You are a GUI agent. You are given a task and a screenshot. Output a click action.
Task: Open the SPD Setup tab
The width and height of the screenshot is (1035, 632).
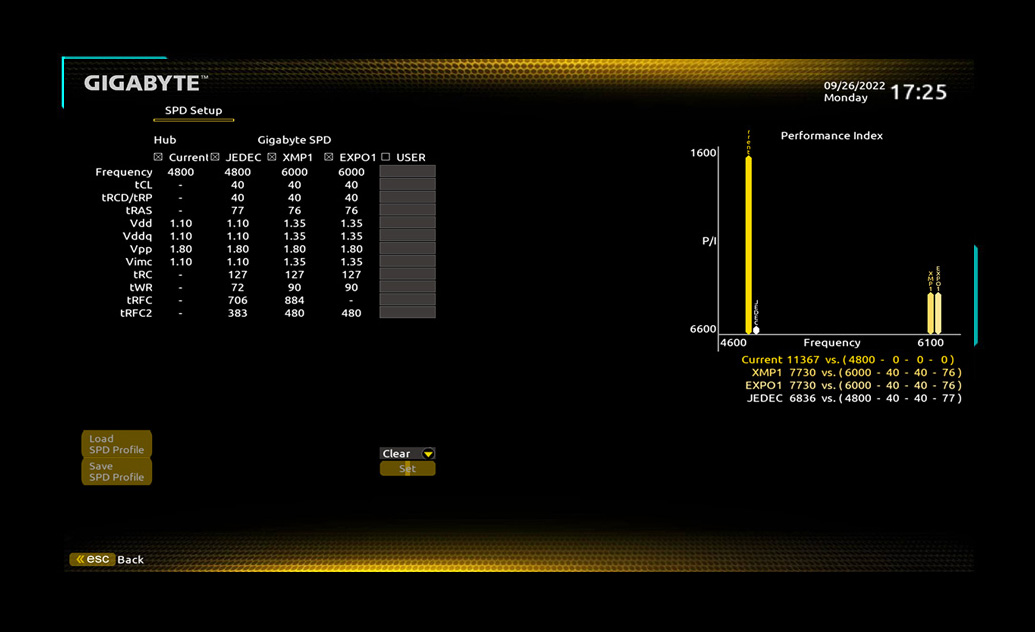point(194,111)
